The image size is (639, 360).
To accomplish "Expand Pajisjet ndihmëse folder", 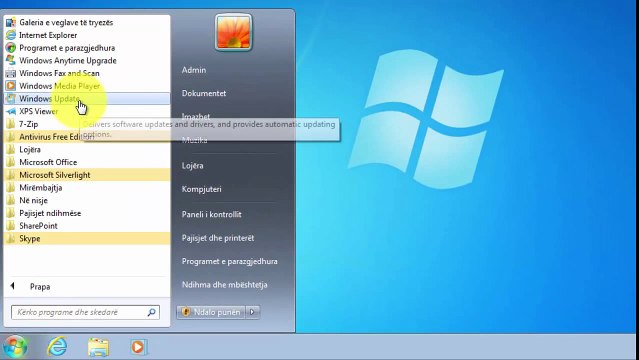I will [x=87, y=213].
